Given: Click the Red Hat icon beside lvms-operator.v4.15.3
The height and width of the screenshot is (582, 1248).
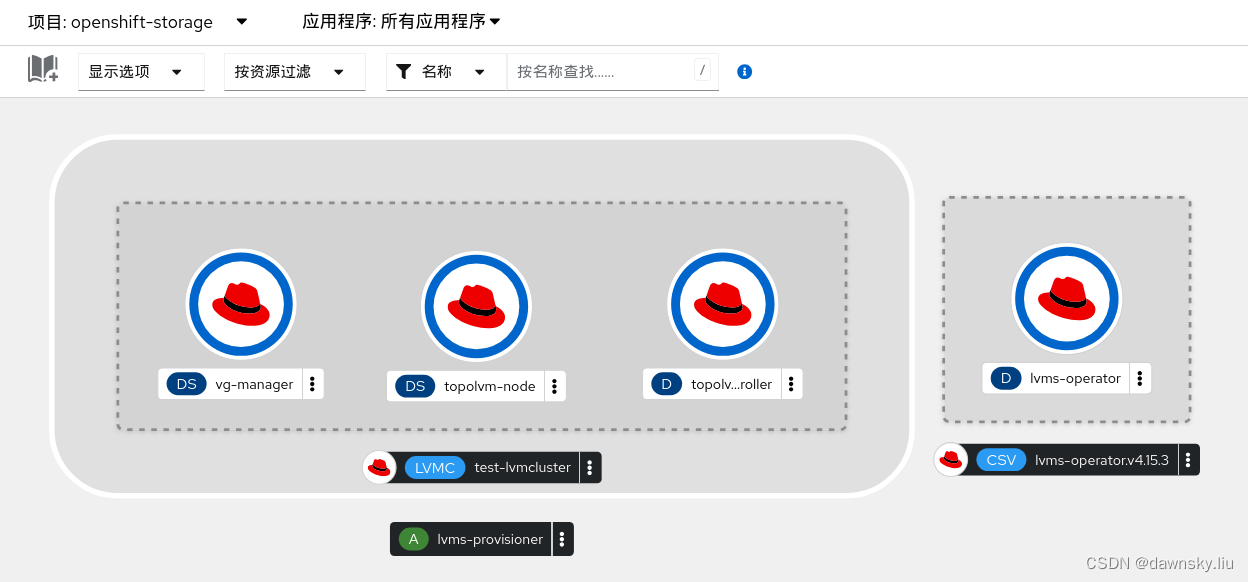Looking at the screenshot, I should [x=950, y=460].
